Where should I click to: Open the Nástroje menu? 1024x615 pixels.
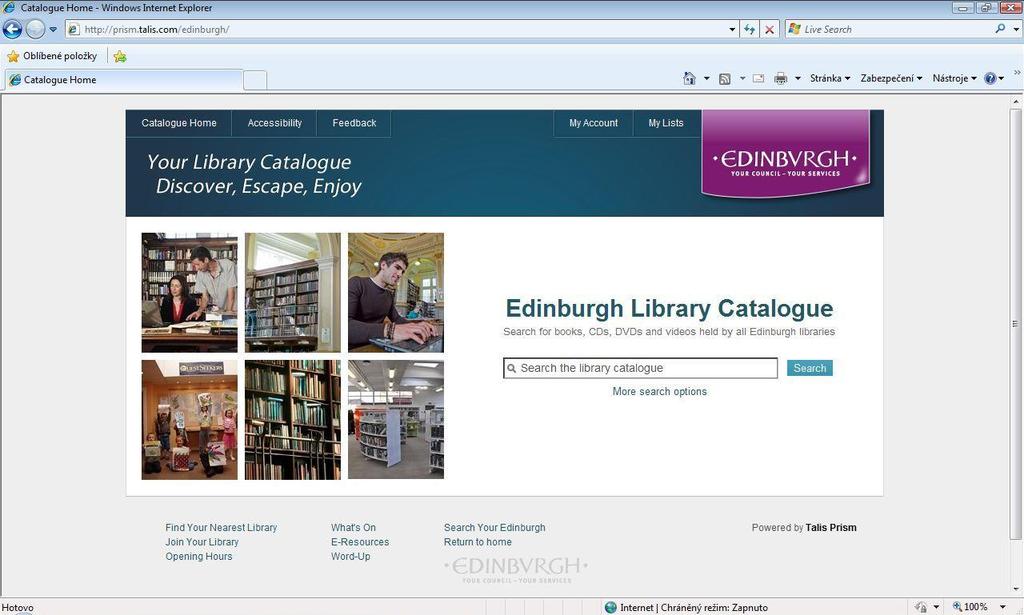(x=954, y=78)
